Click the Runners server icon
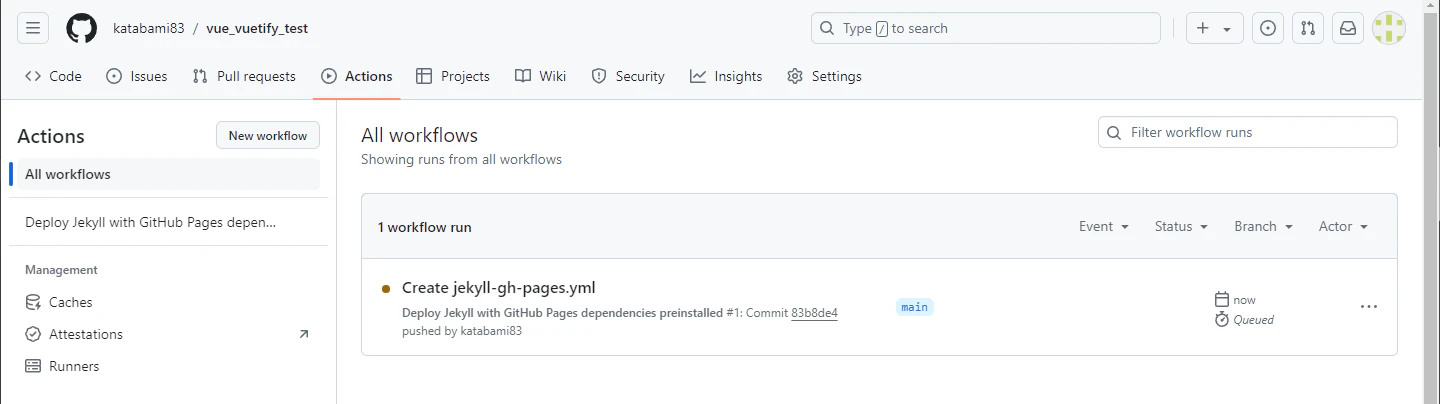Image resolution: width=1440 pixels, height=404 pixels. [33, 366]
